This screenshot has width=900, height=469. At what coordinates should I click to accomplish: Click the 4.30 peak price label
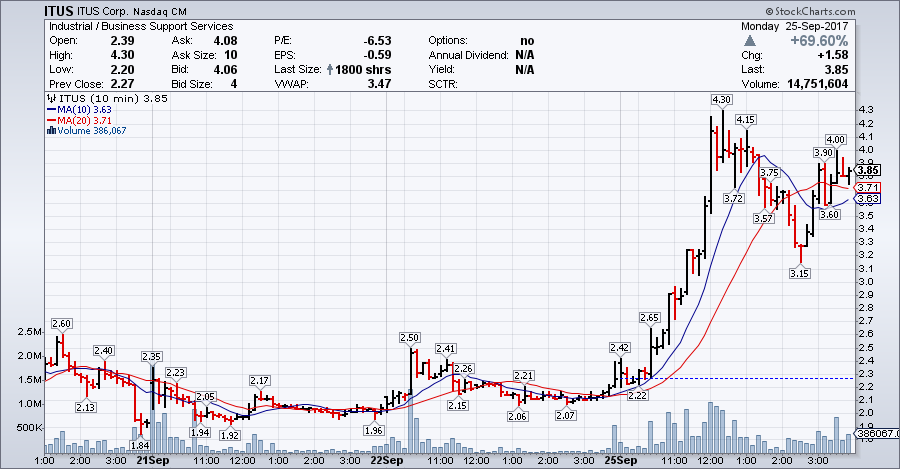(721, 100)
